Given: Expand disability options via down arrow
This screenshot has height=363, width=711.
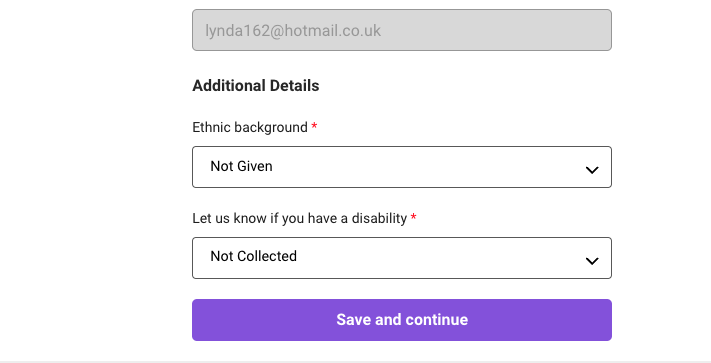Looking at the screenshot, I should pos(592,261).
